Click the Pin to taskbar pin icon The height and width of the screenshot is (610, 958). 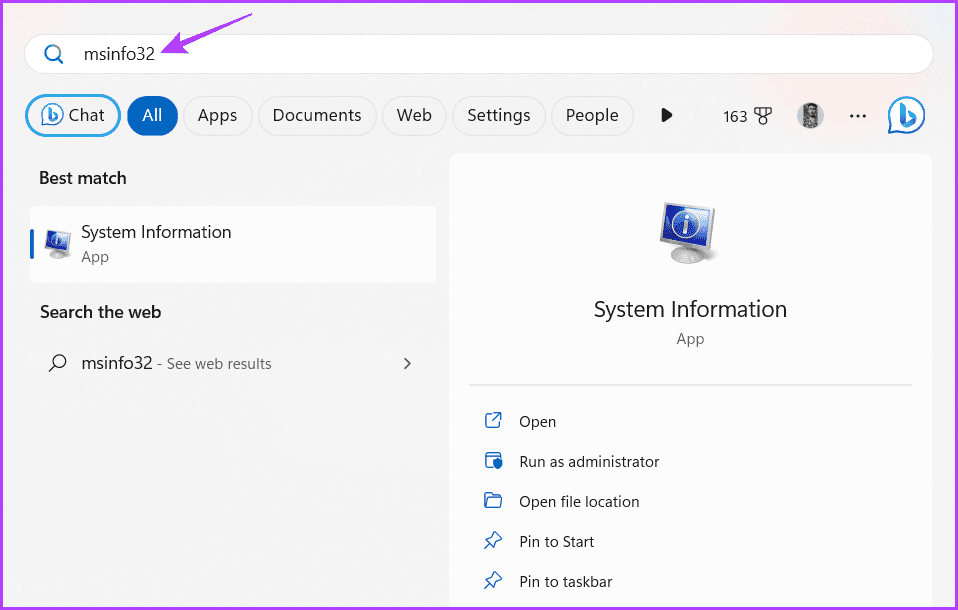493,581
